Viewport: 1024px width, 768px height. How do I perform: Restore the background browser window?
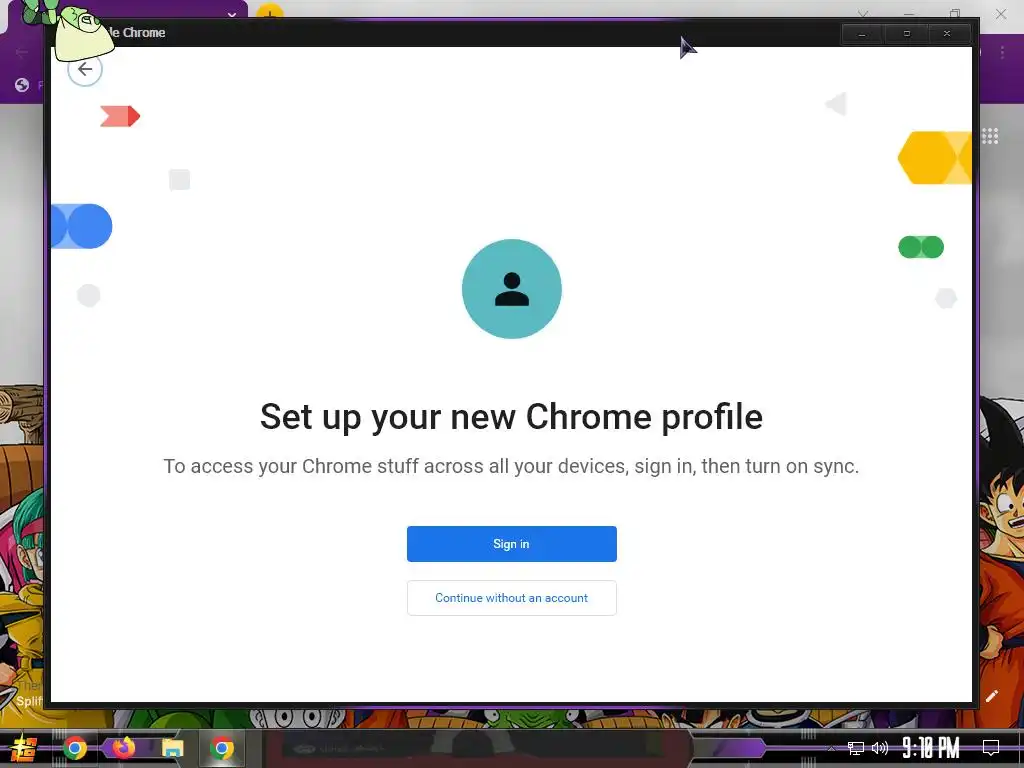pos(955,13)
